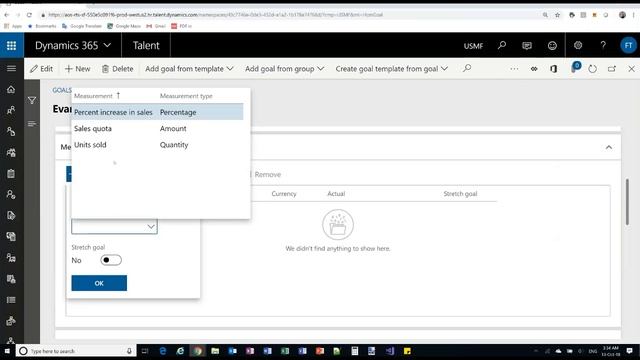The height and width of the screenshot is (360, 640).
Task: Open the attachments icon with badge
Action: [x=575, y=67]
